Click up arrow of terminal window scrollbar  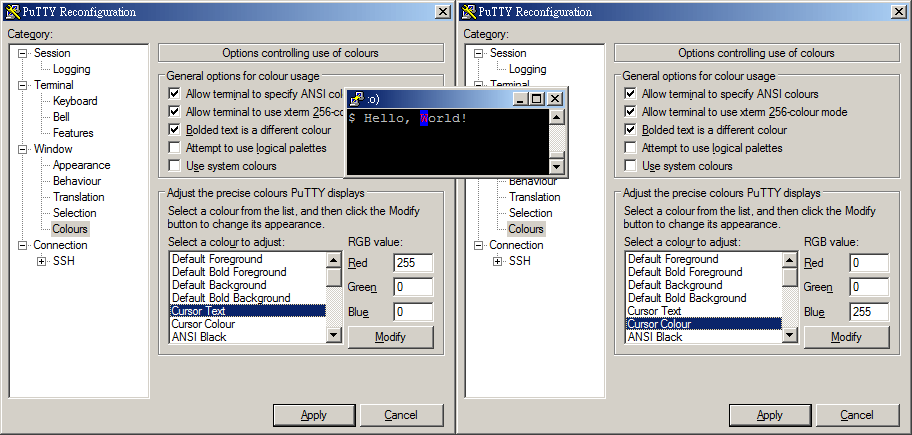557,117
